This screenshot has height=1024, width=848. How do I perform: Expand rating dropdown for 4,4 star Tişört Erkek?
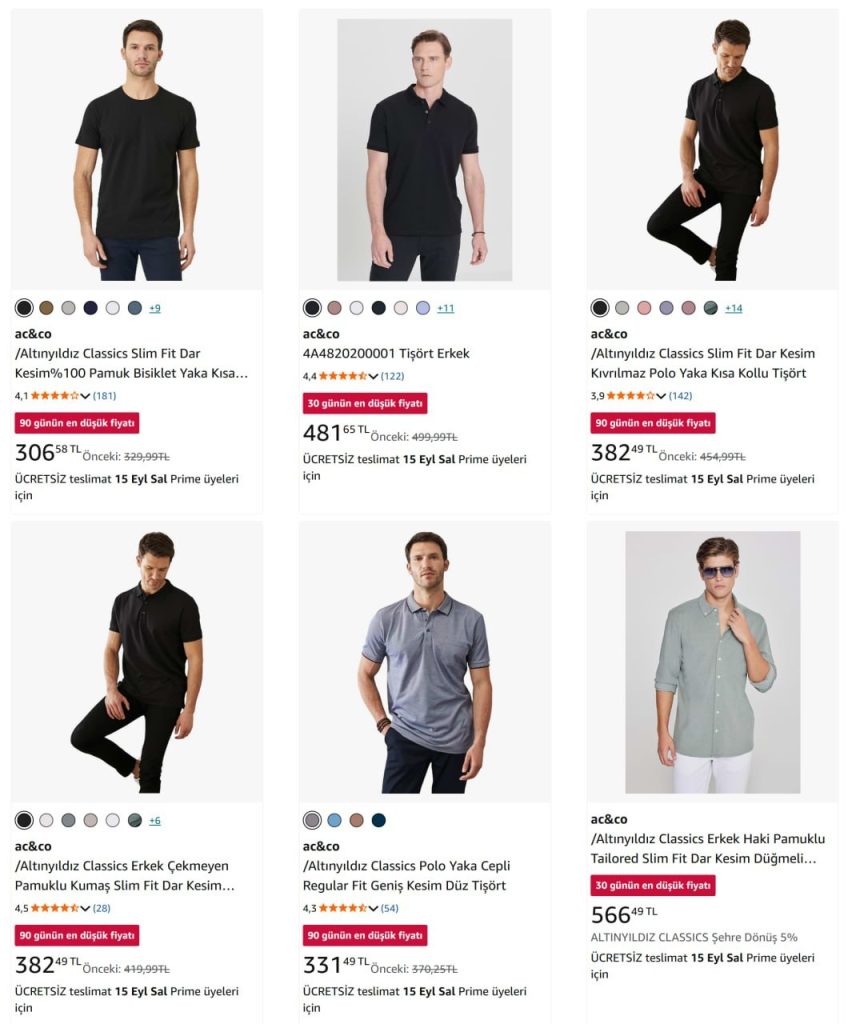click(373, 376)
